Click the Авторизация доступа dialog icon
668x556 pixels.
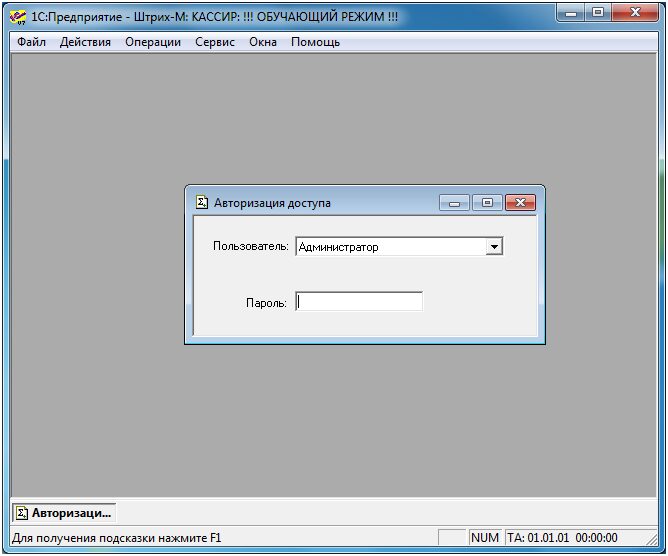pyautogui.click(x=202, y=202)
